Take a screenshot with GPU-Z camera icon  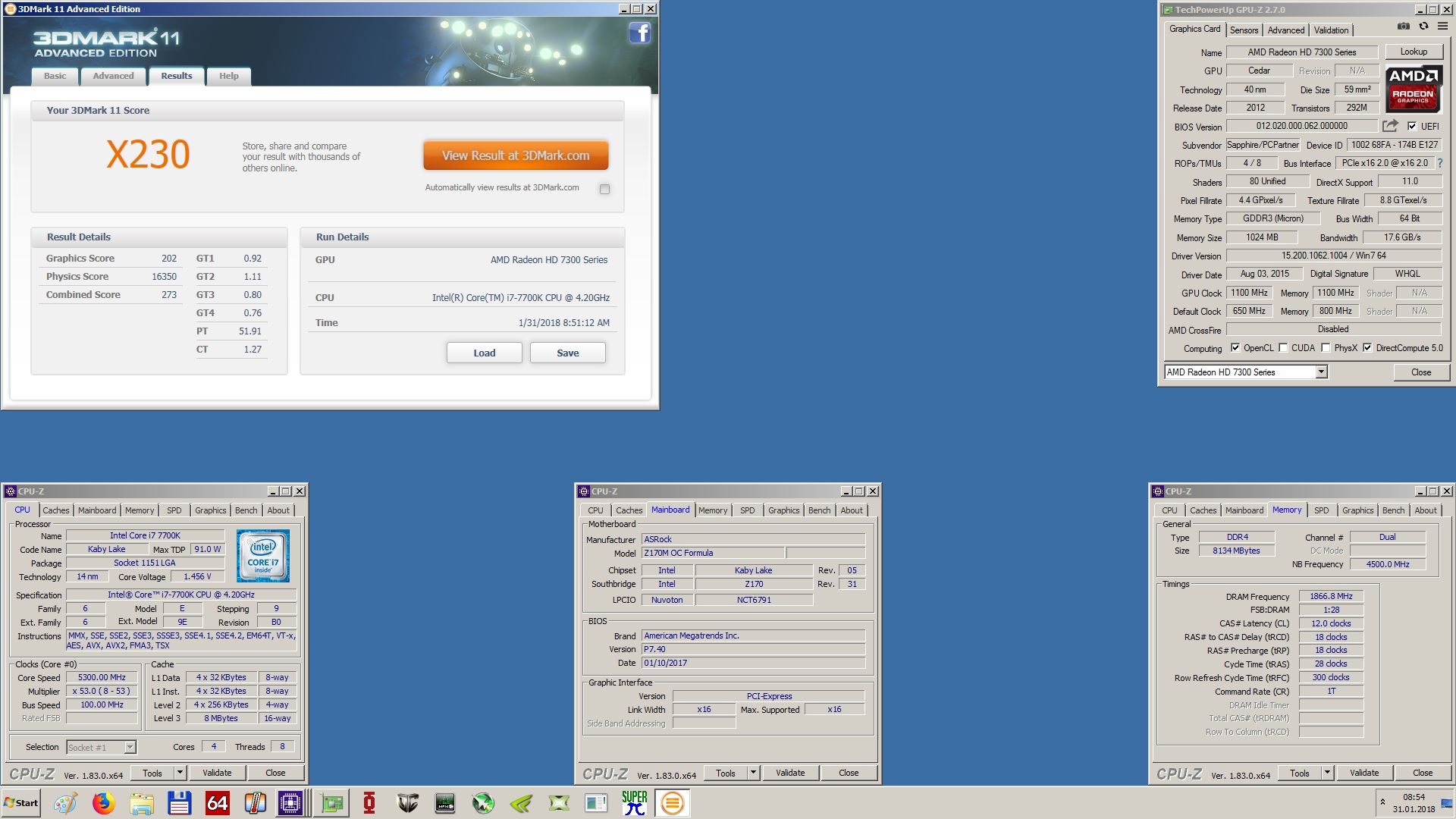pos(1404,26)
